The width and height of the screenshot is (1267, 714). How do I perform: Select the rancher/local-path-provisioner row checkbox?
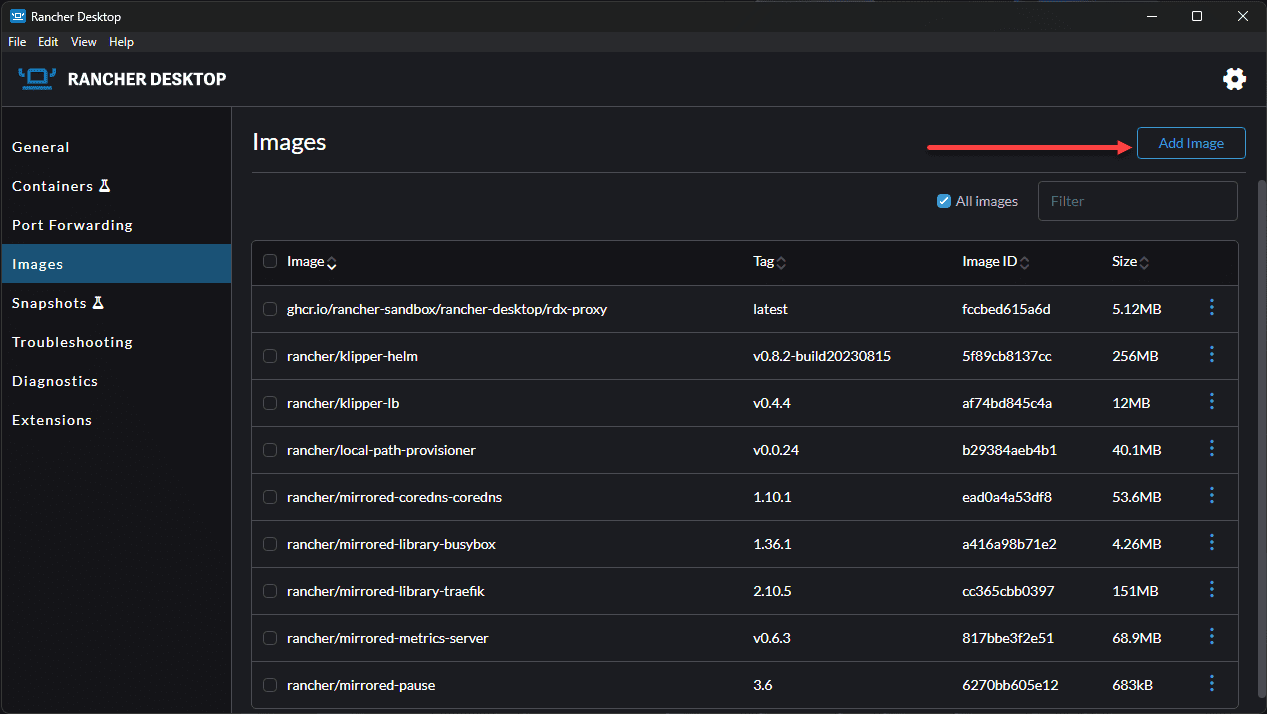[270, 450]
